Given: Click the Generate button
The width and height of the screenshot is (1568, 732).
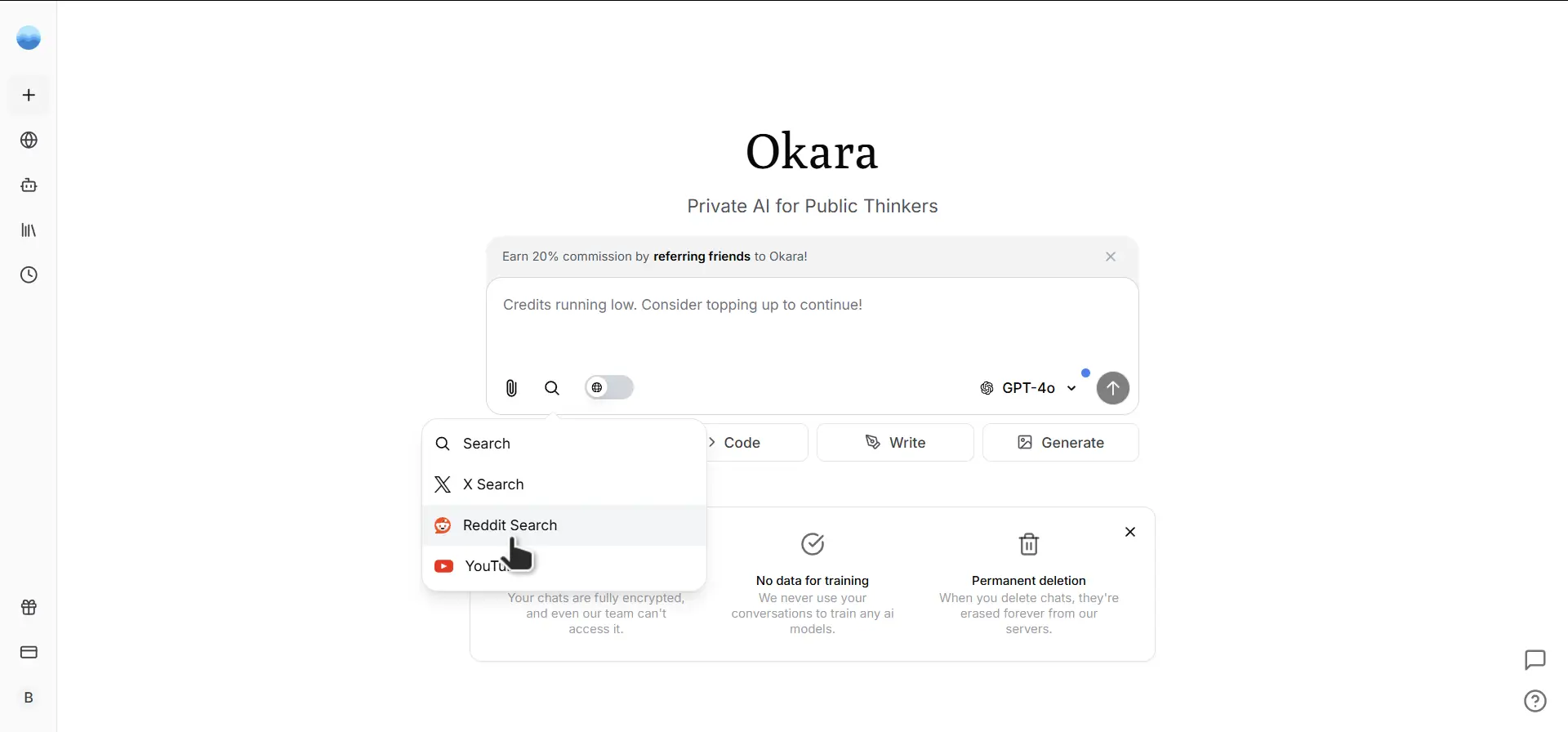Looking at the screenshot, I should click(1061, 443).
